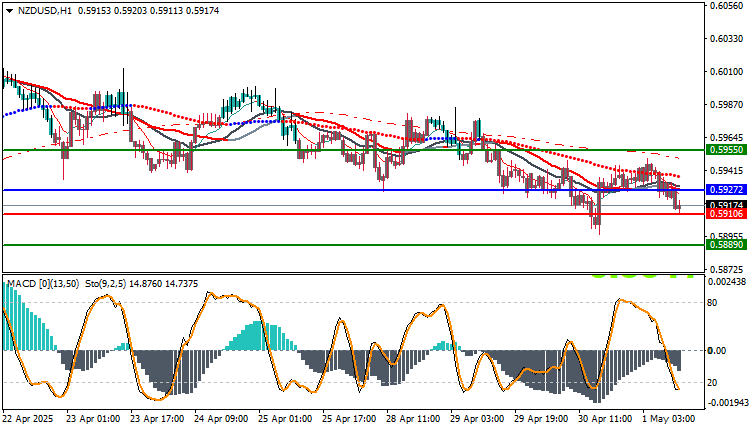Screen dimensions: 750x430
Task: Select the 1 May 03:00 time label
Action: (x=669, y=419)
